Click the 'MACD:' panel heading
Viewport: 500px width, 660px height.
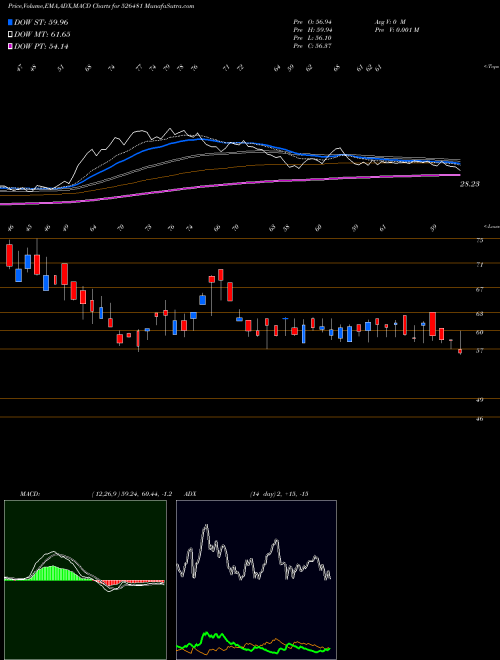pyautogui.click(x=29, y=494)
